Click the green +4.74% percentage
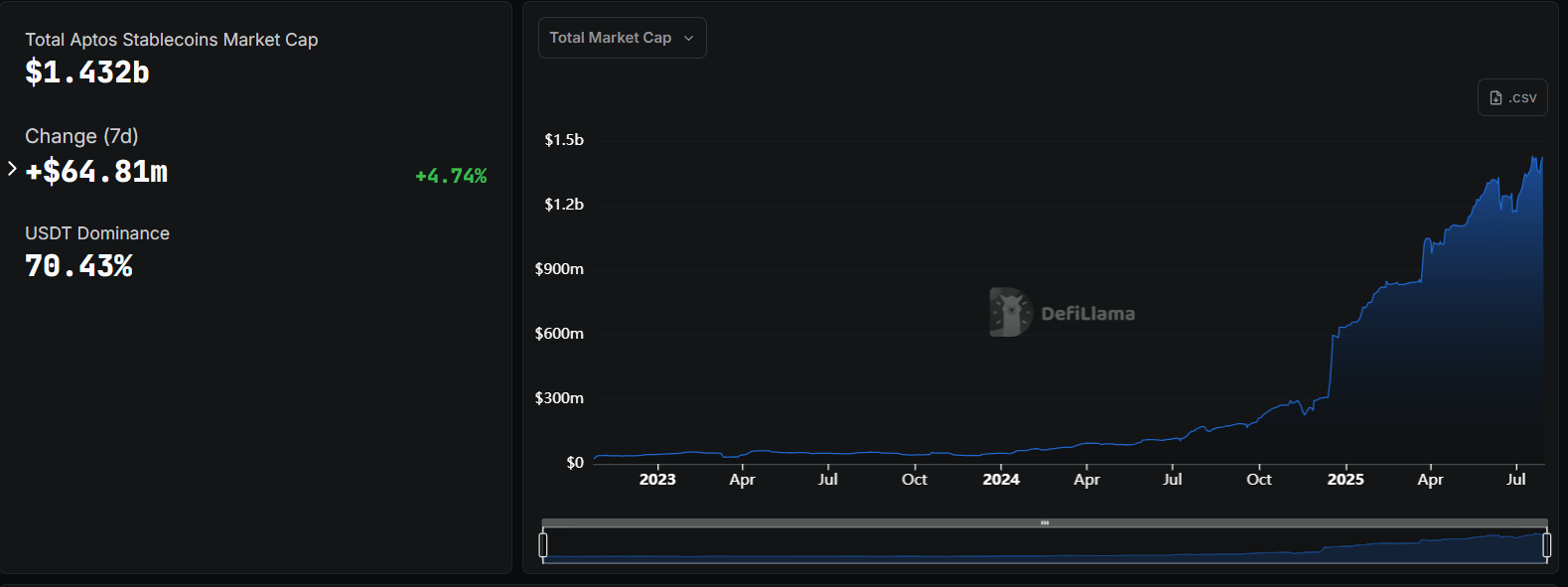1568x587 pixels. pyautogui.click(x=451, y=176)
